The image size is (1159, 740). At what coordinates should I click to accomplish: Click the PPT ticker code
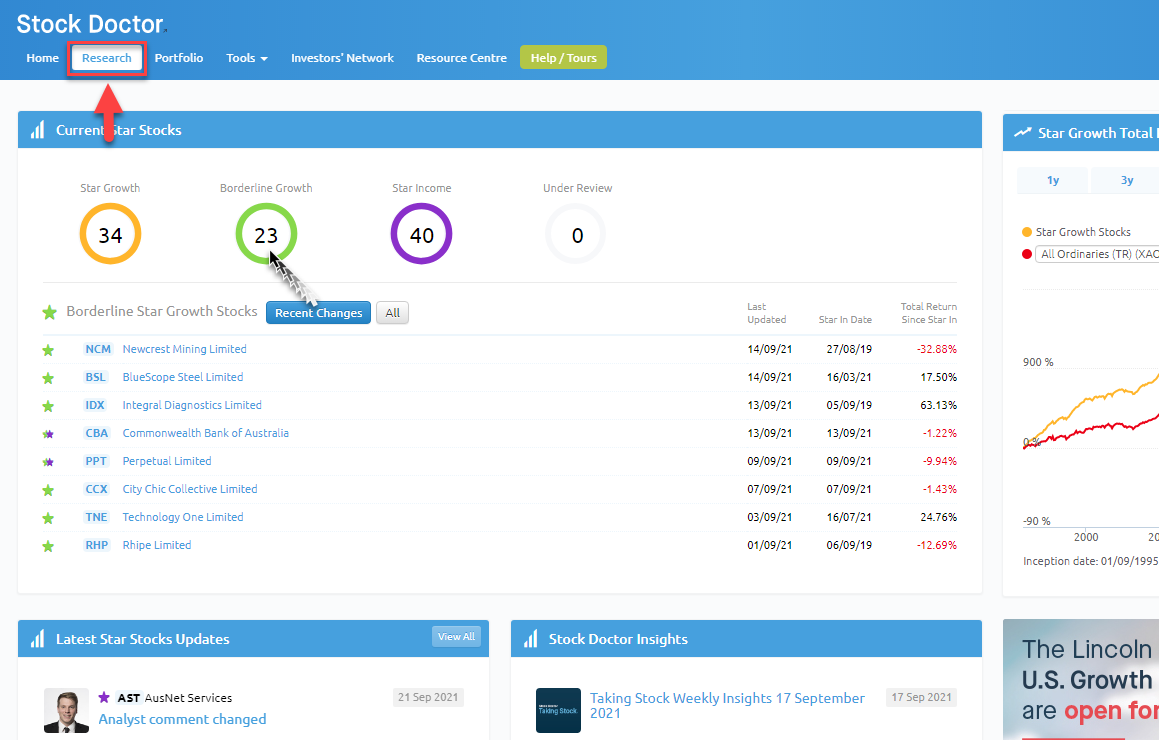coord(96,461)
